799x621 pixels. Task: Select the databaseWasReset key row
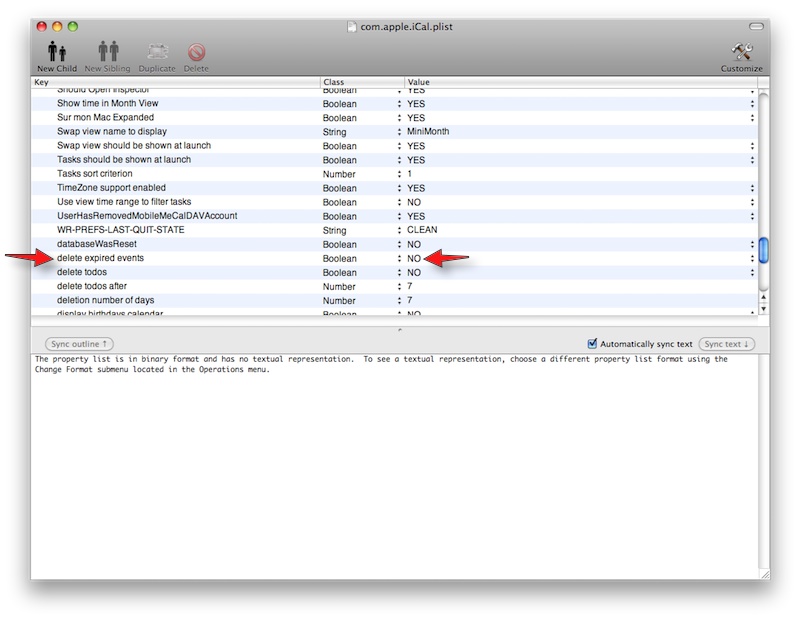[x=97, y=244]
